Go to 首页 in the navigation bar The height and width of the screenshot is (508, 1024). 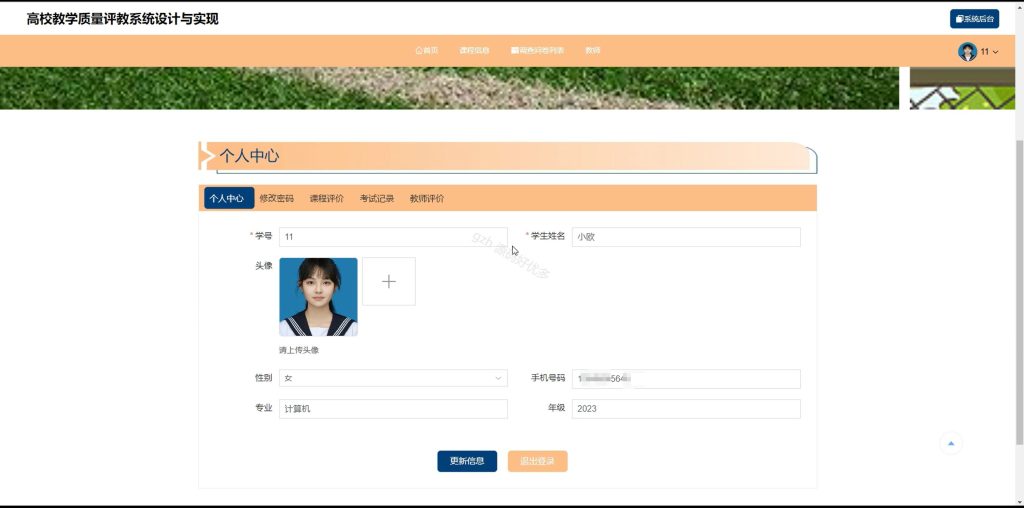pyautogui.click(x=426, y=50)
